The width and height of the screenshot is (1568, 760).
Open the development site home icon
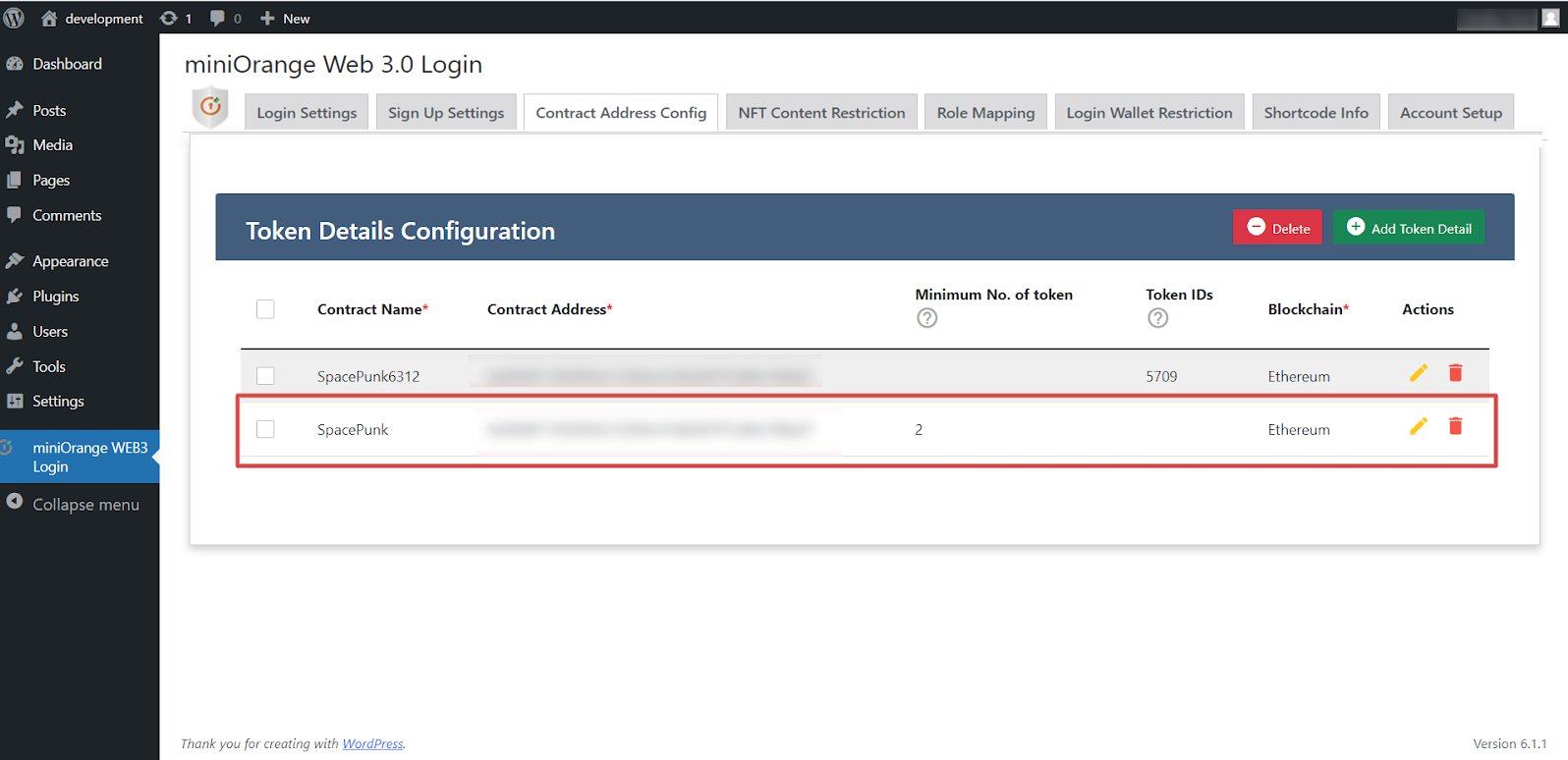point(49,18)
